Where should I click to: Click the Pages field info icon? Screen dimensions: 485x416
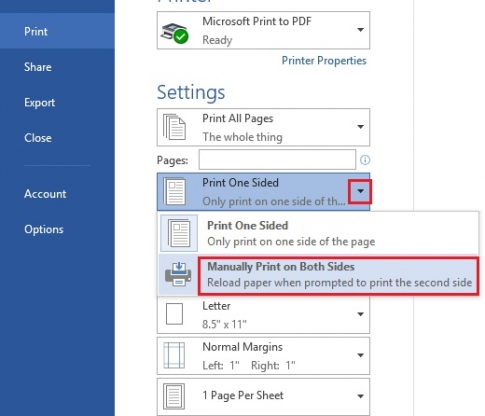365,160
